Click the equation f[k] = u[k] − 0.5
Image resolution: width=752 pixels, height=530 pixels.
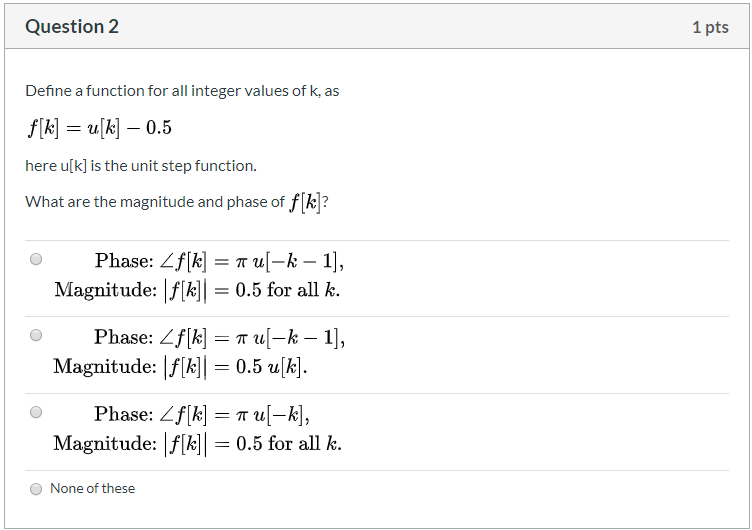(99, 128)
